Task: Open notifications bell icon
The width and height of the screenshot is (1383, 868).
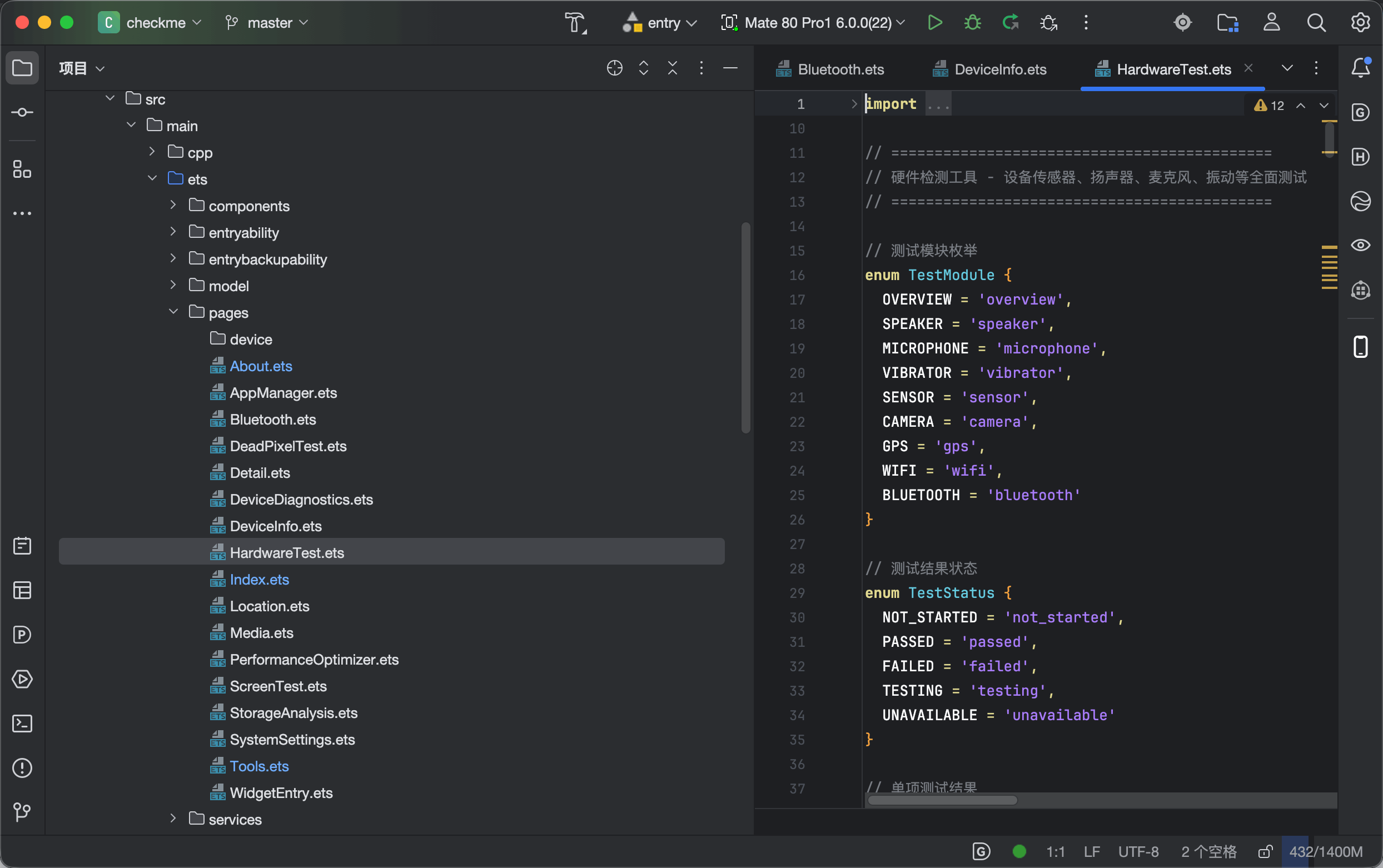Action: click(1360, 68)
